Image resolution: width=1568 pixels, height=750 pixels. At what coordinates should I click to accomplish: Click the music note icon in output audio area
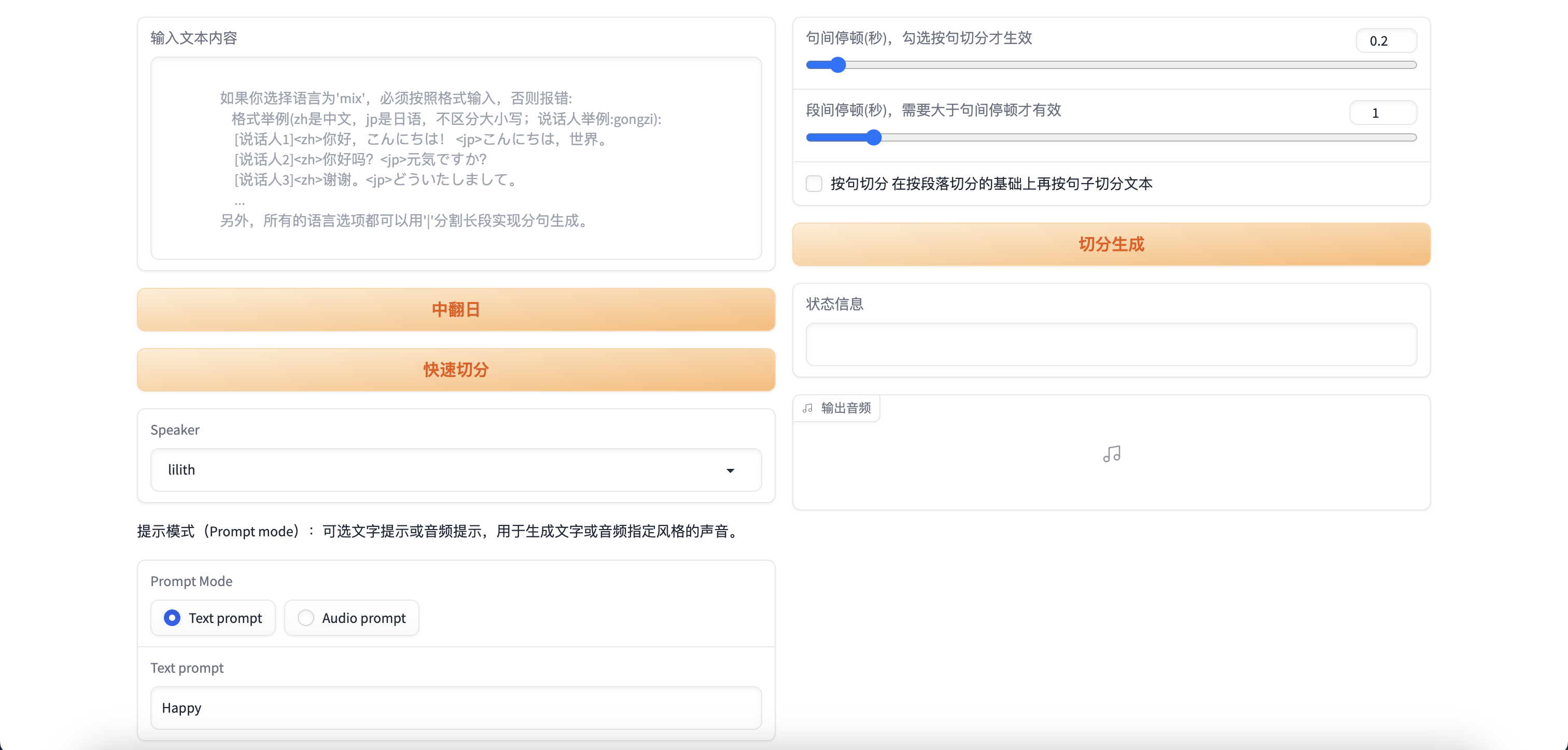click(x=1111, y=453)
